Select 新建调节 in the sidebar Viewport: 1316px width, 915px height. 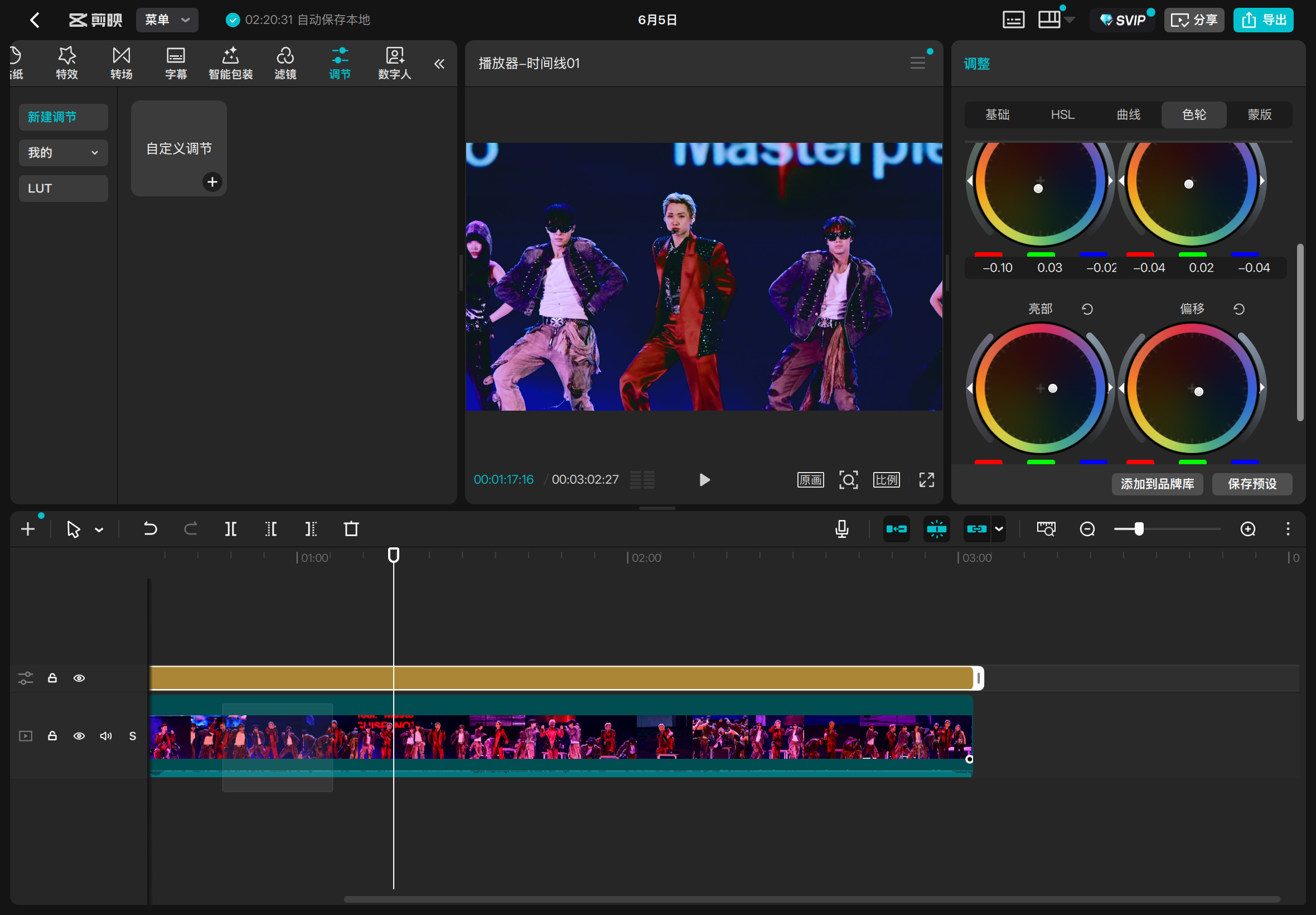(x=63, y=117)
